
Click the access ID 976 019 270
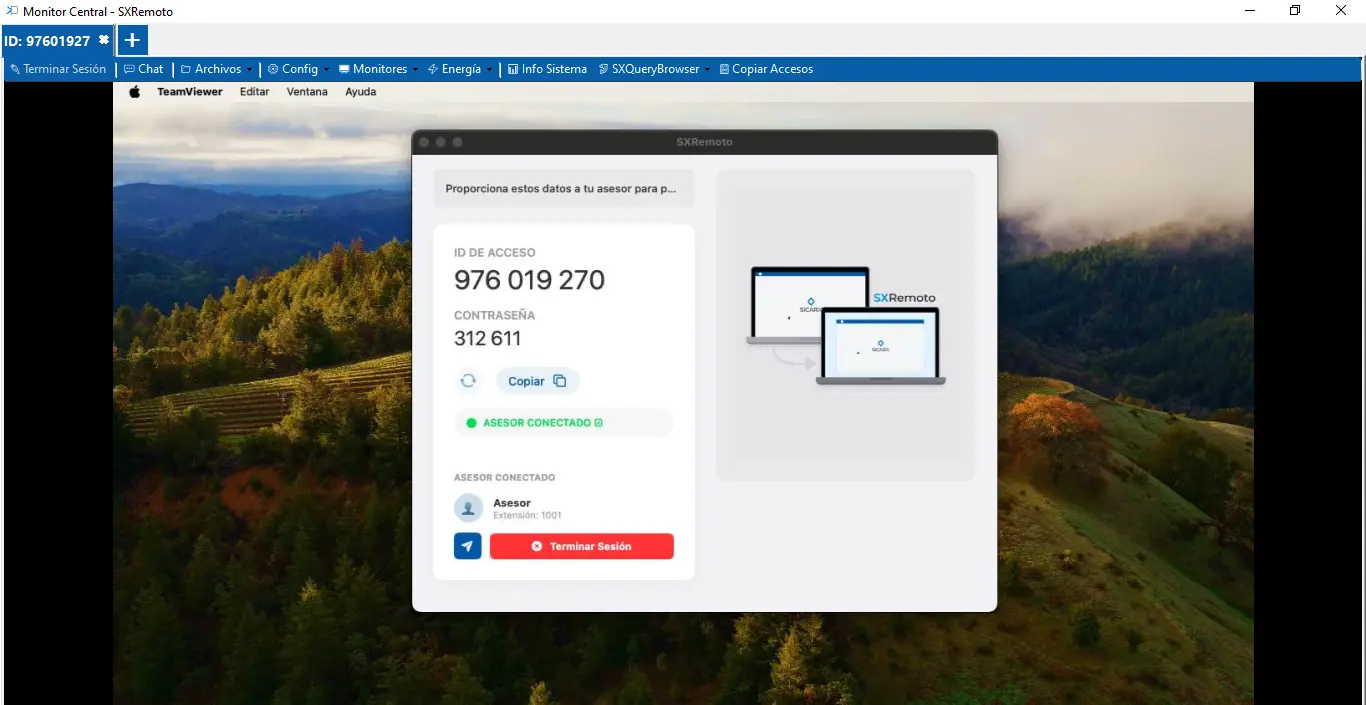pos(529,280)
